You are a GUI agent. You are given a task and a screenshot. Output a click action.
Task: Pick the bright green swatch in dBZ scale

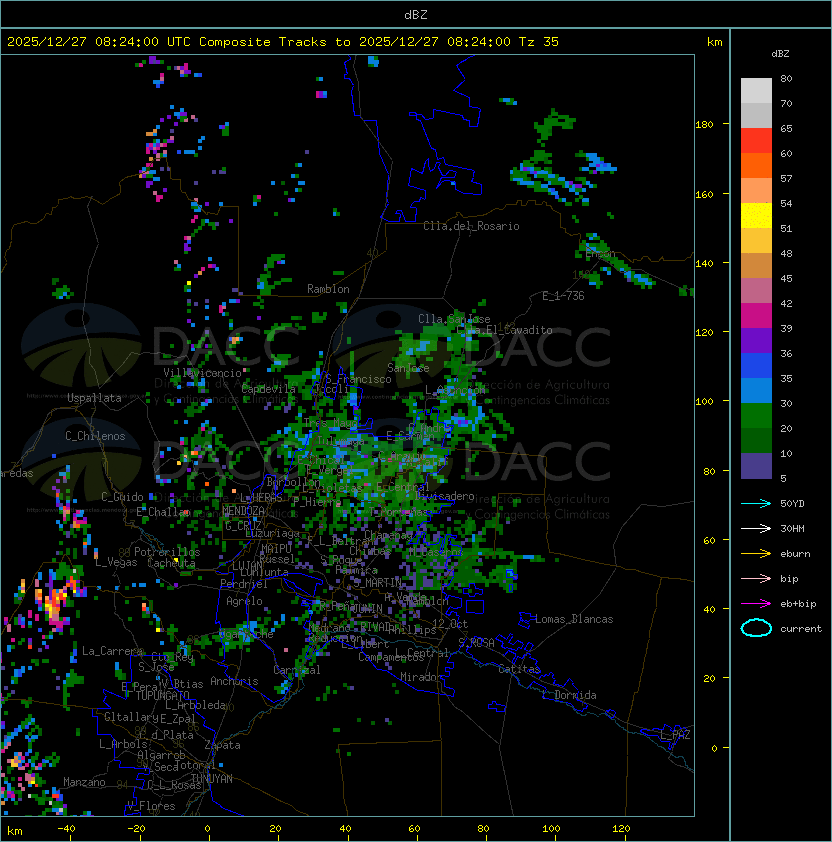coord(756,416)
